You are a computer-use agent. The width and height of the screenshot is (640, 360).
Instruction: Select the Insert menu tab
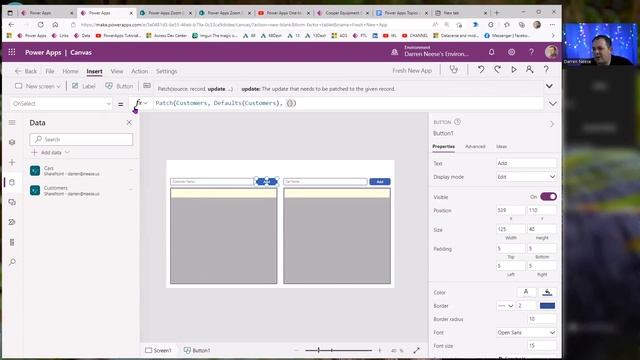coord(94,71)
